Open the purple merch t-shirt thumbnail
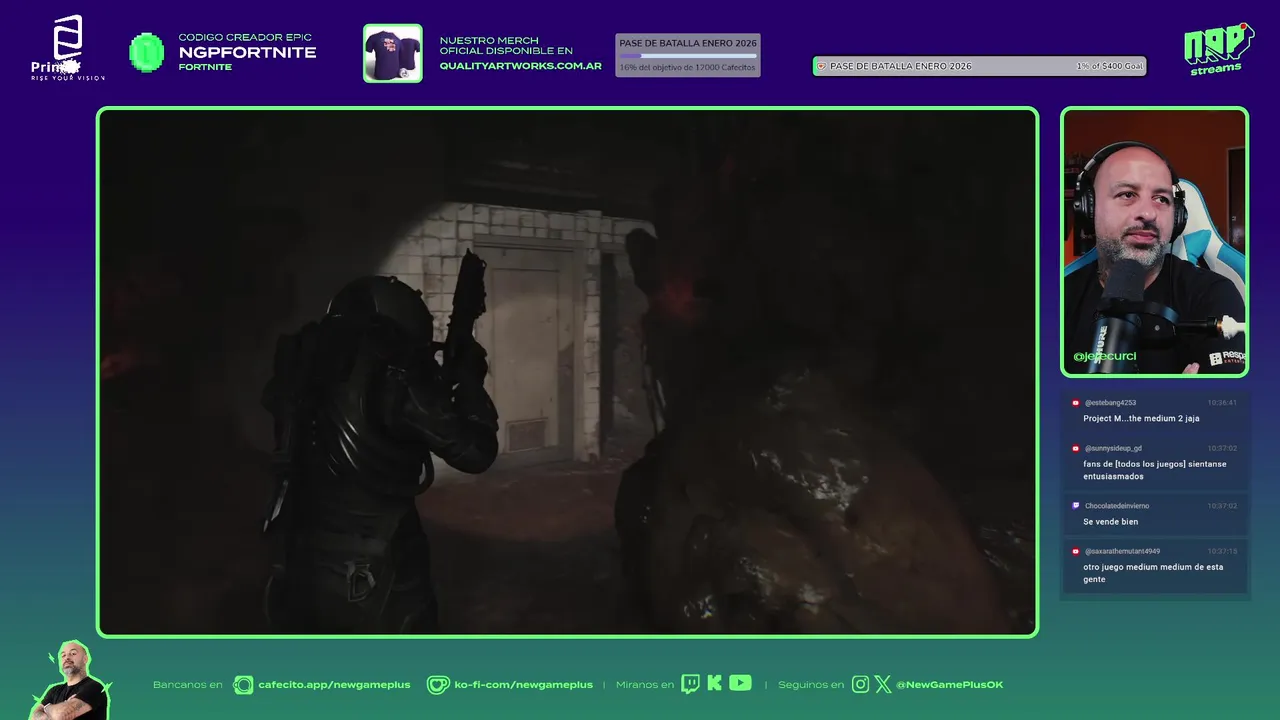The image size is (1280, 720). click(x=392, y=53)
